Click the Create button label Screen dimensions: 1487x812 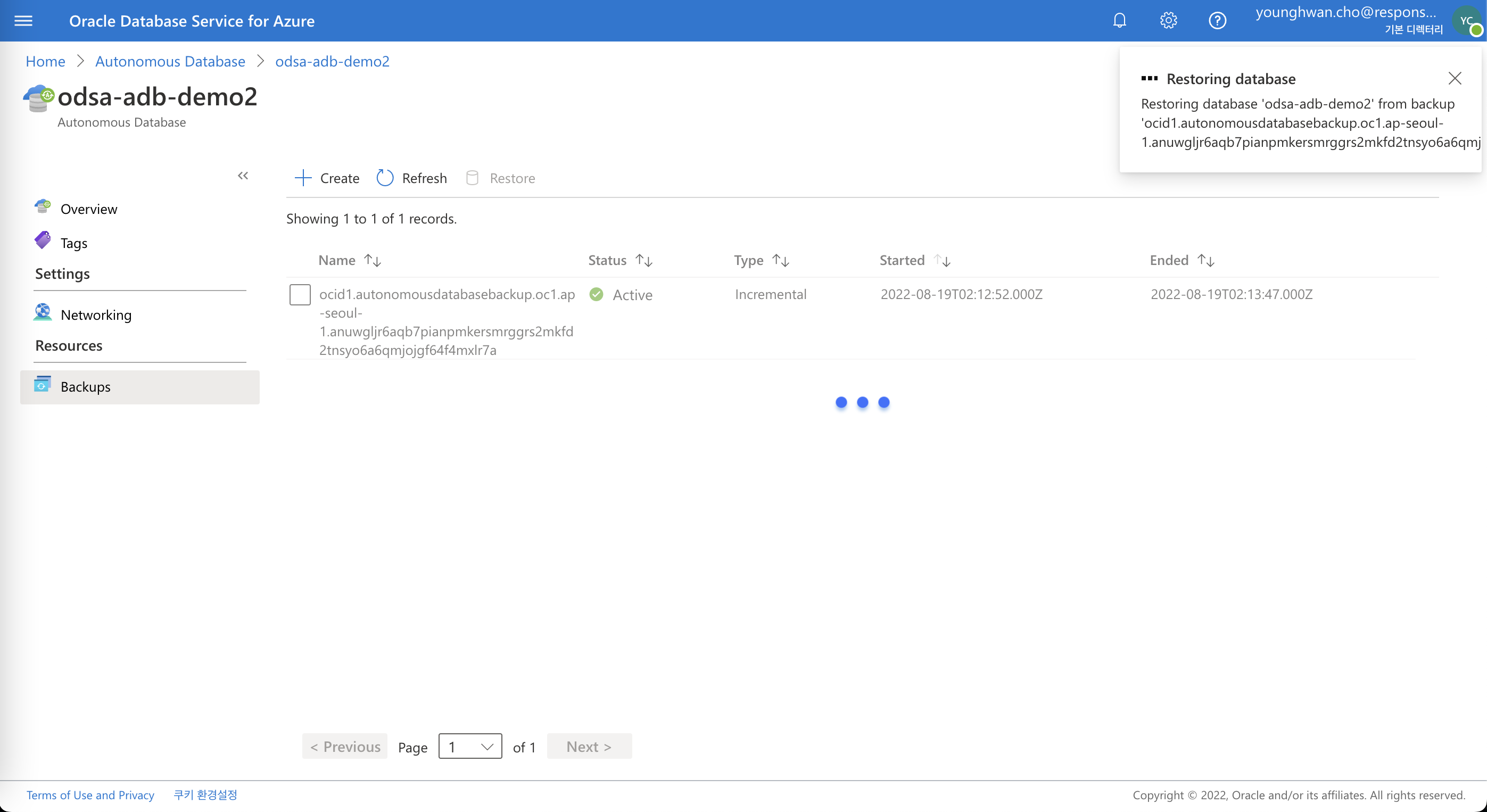tap(340, 178)
